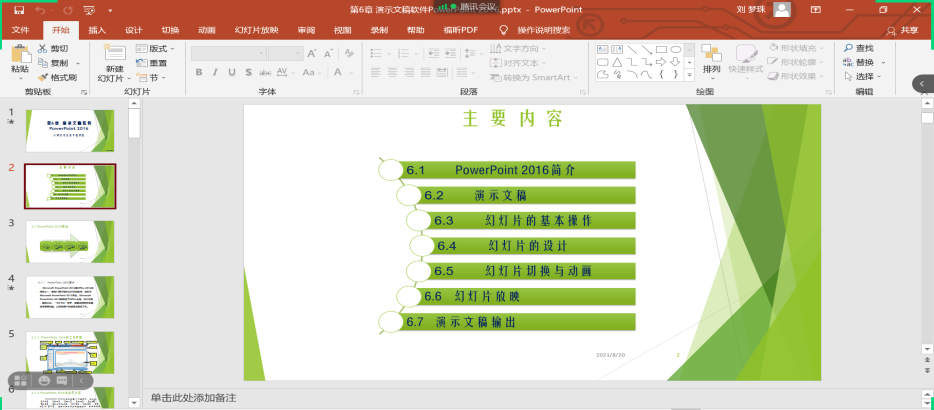This screenshot has width=934, height=410.
Task: Select the right arrow shape in gallery
Action: click(661, 62)
